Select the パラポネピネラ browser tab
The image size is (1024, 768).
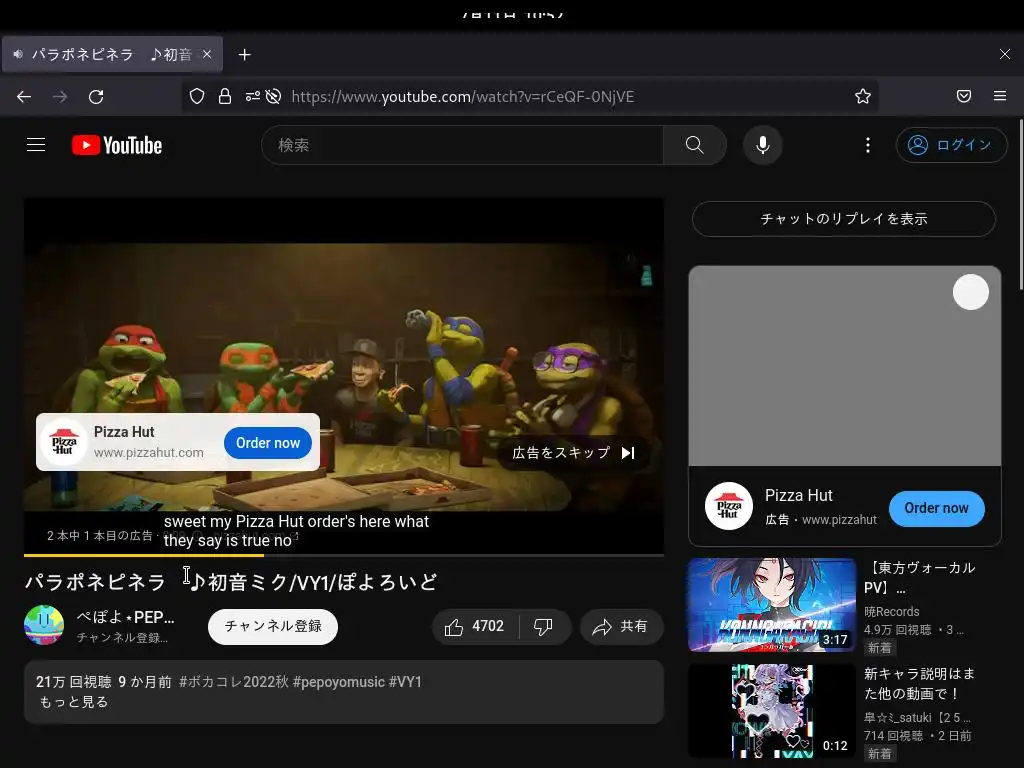pyautogui.click(x=112, y=54)
